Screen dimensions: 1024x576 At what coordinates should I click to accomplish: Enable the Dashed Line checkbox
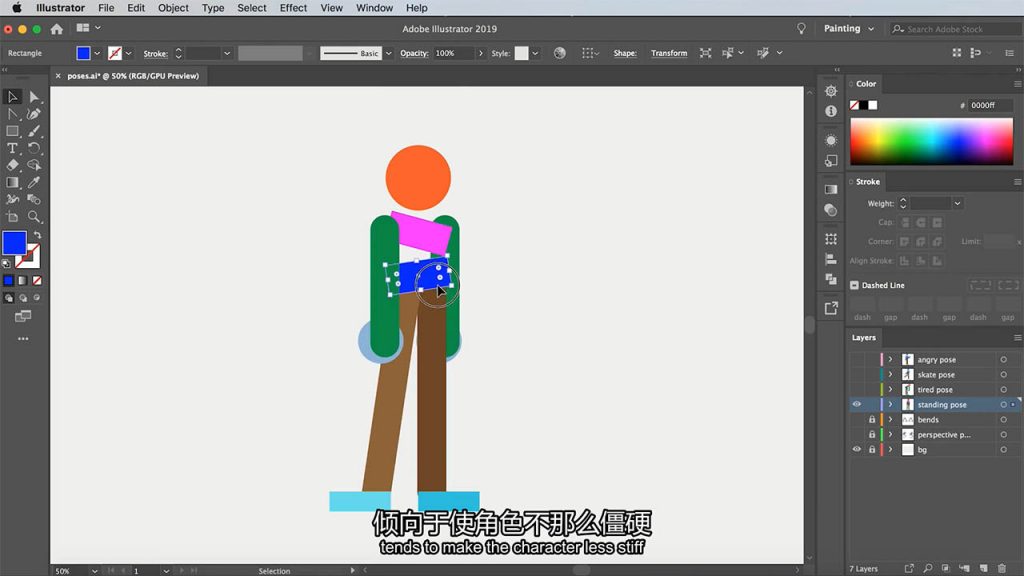(x=854, y=285)
